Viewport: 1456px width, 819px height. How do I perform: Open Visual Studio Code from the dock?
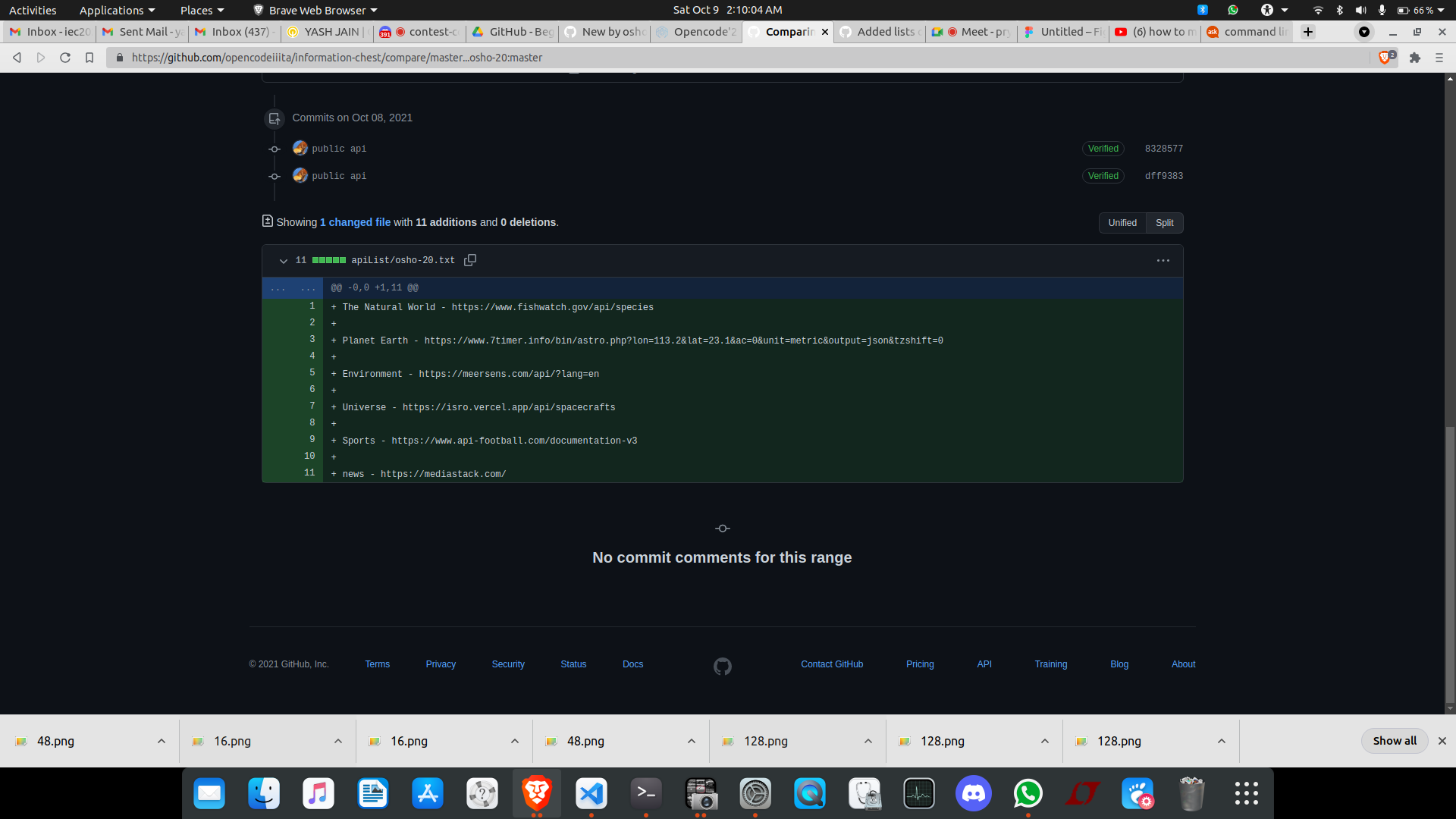[591, 793]
